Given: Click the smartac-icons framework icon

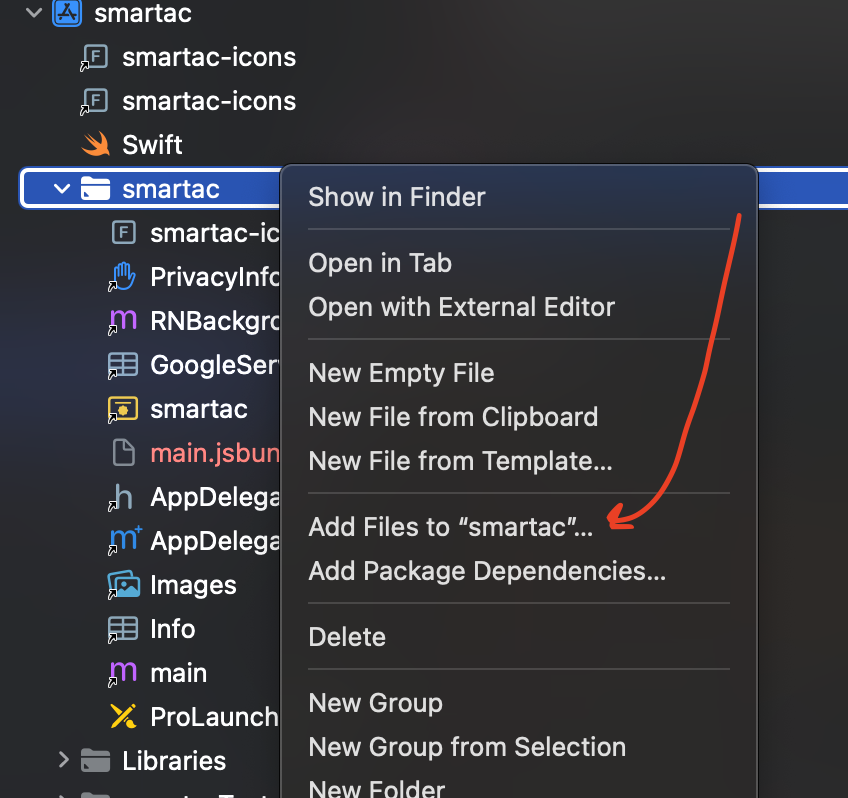Looking at the screenshot, I should tap(95, 57).
